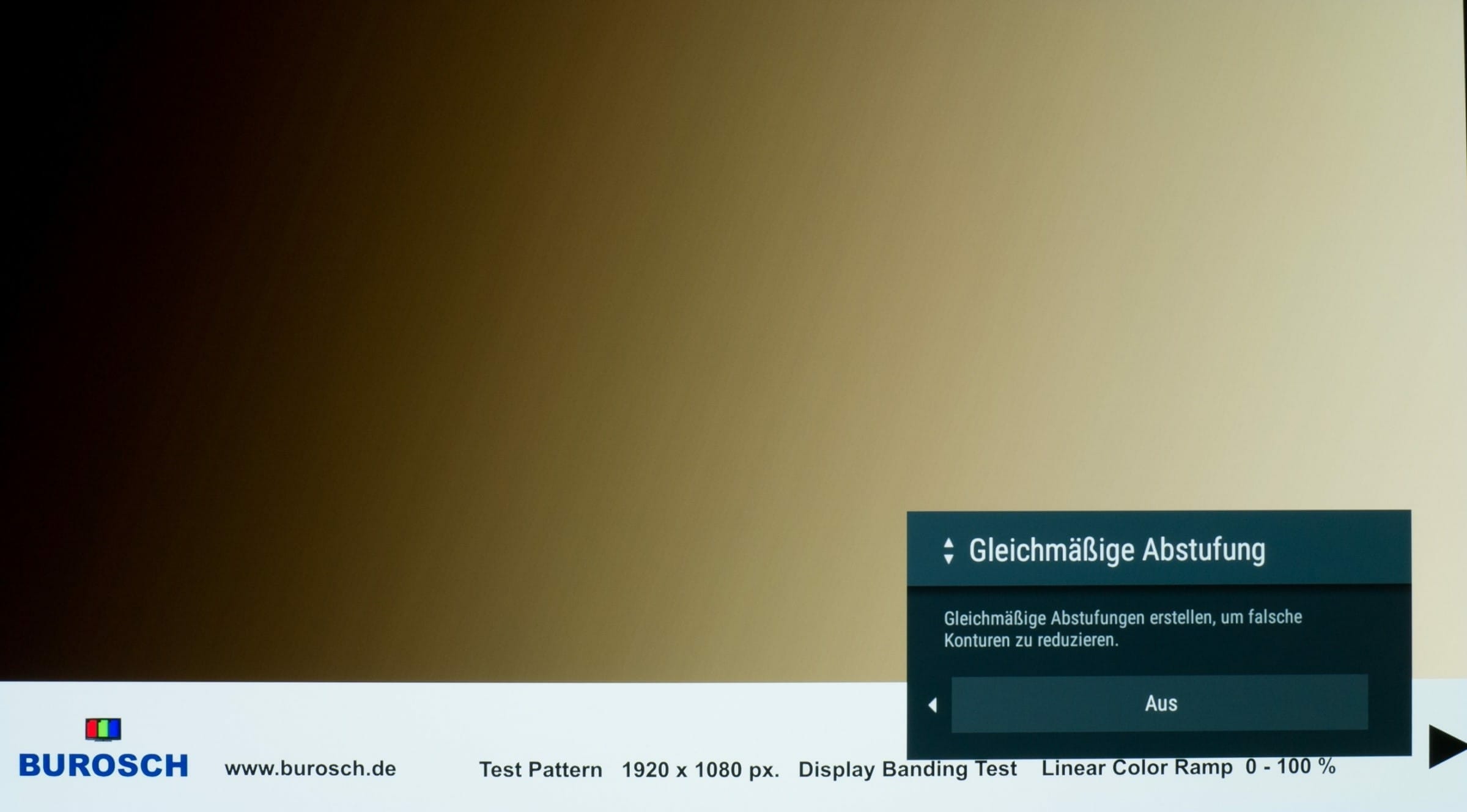The height and width of the screenshot is (812, 1467).
Task: Click the blue BUROSCH brand text
Action: [103, 766]
